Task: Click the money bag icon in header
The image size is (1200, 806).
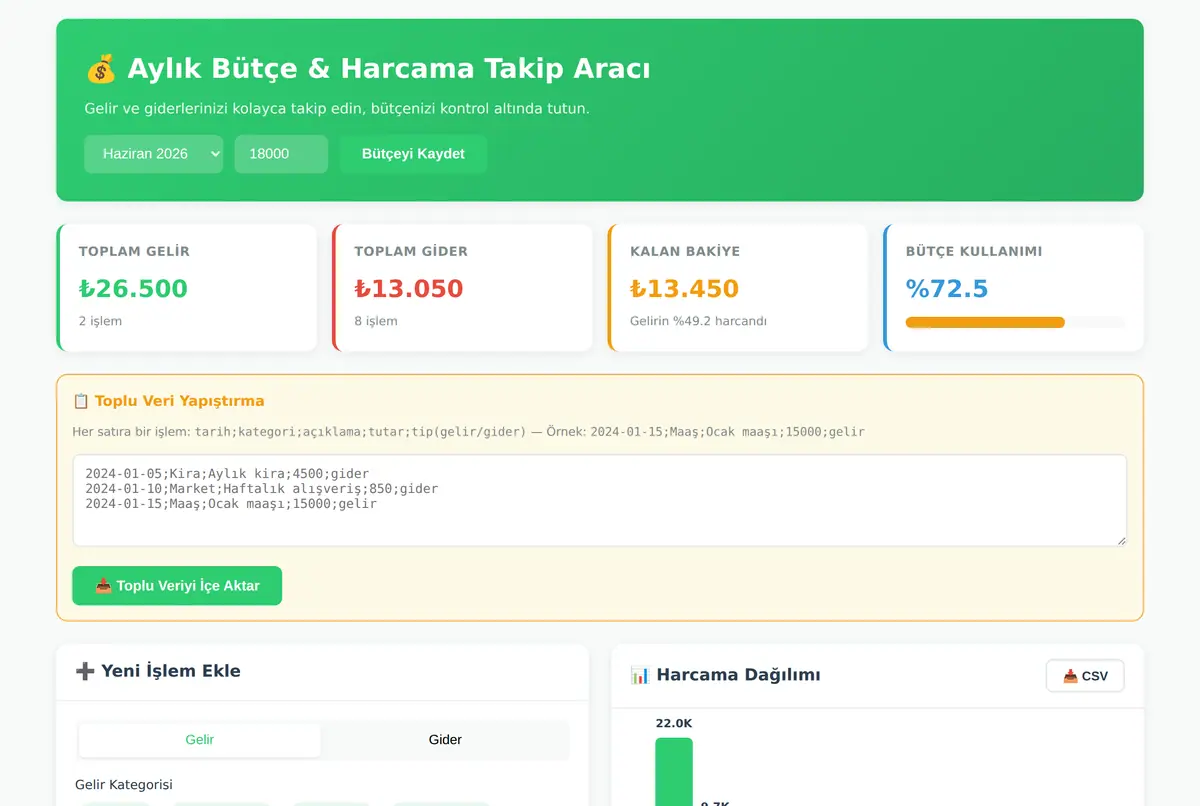Action: (101, 69)
